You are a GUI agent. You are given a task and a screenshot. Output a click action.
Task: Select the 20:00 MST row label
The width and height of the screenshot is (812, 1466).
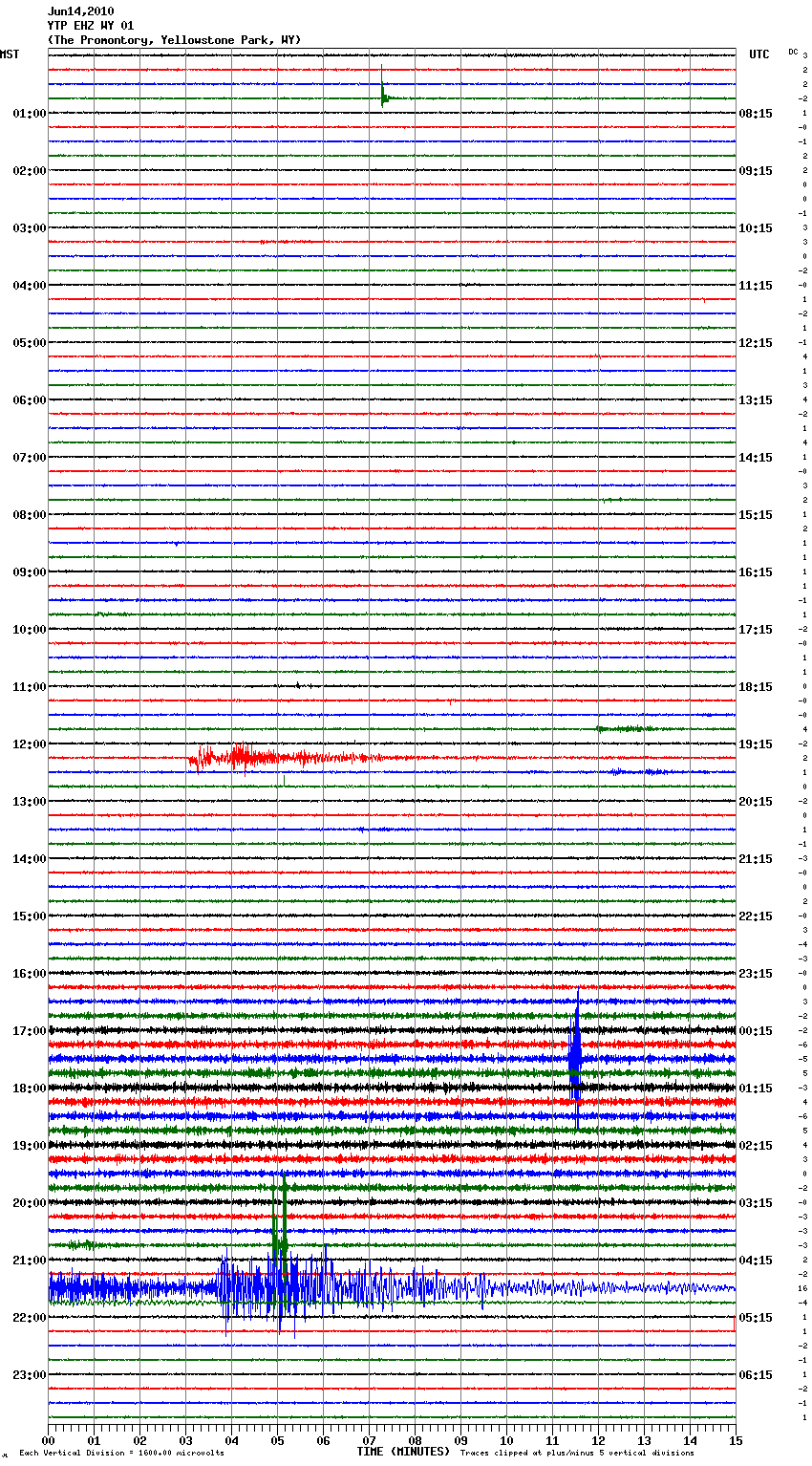[x=29, y=1203]
